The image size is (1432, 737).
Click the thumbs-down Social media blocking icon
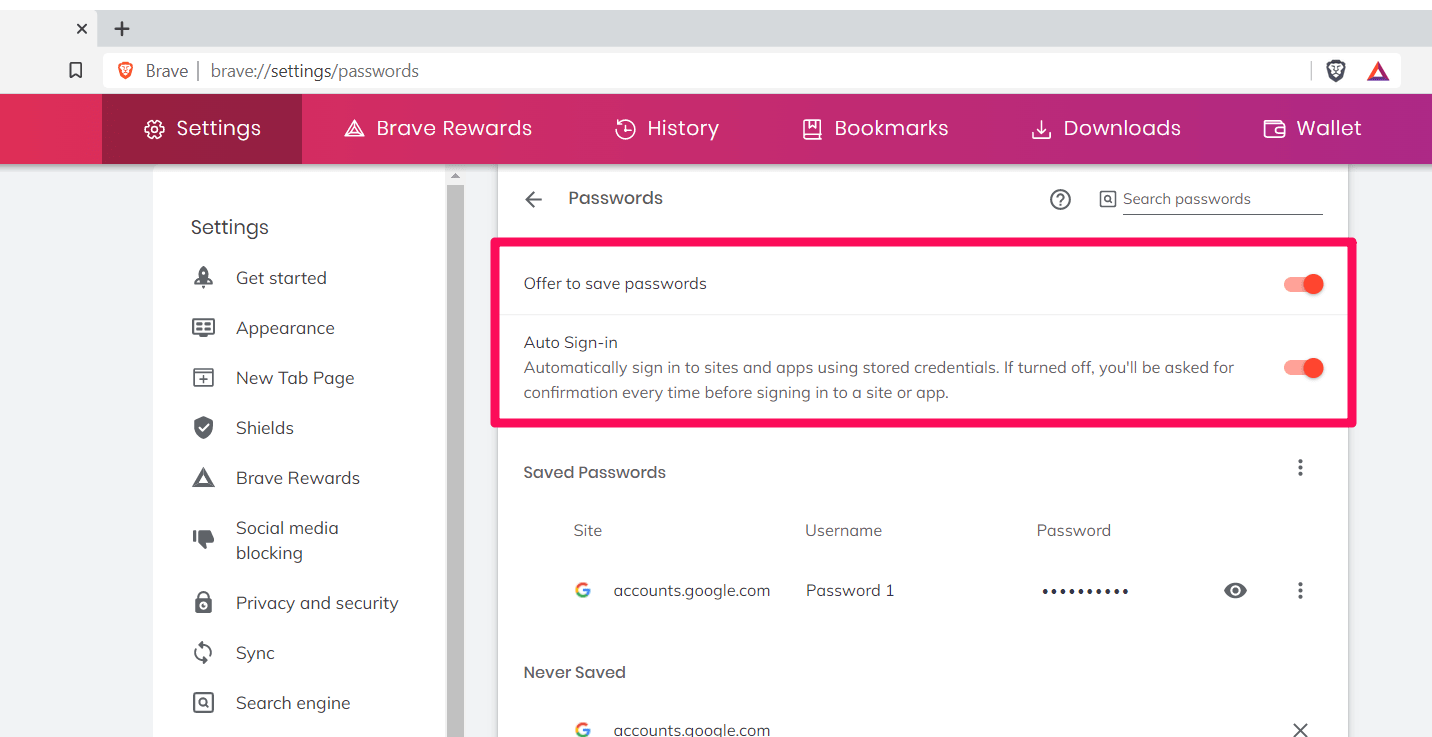pyautogui.click(x=203, y=540)
